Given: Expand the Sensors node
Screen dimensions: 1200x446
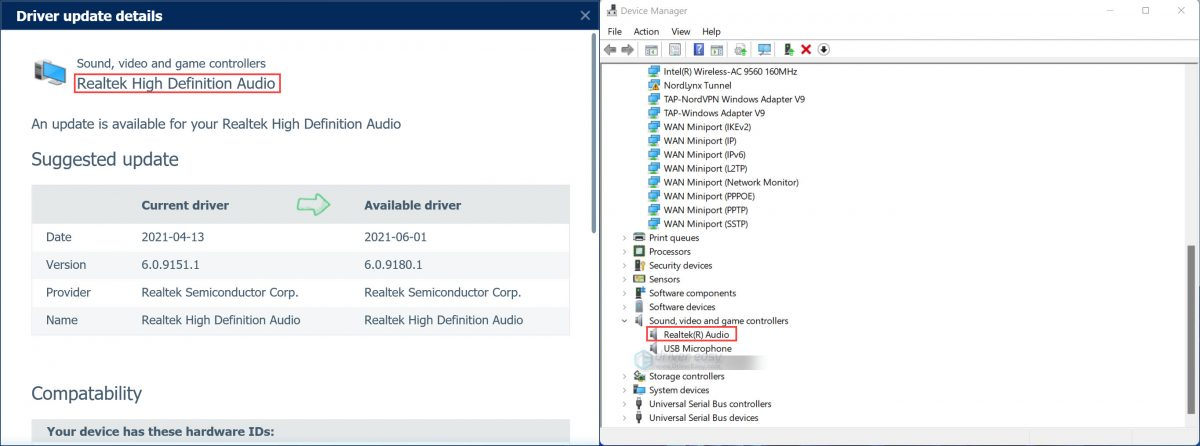Looking at the screenshot, I should 625,280.
